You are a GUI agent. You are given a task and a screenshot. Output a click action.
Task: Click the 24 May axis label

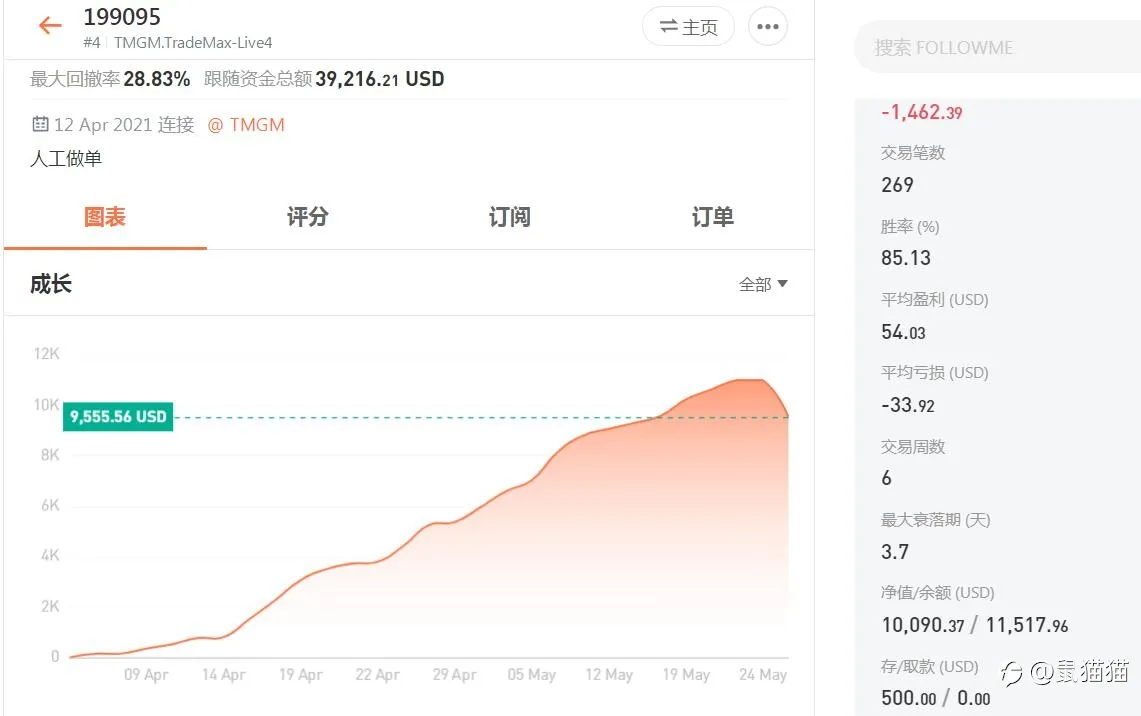point(763,675)
